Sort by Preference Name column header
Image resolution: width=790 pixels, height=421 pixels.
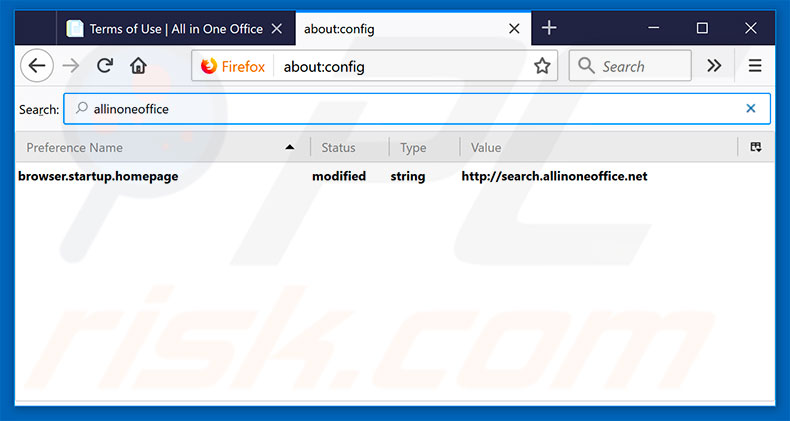click(x=161, y=148)
